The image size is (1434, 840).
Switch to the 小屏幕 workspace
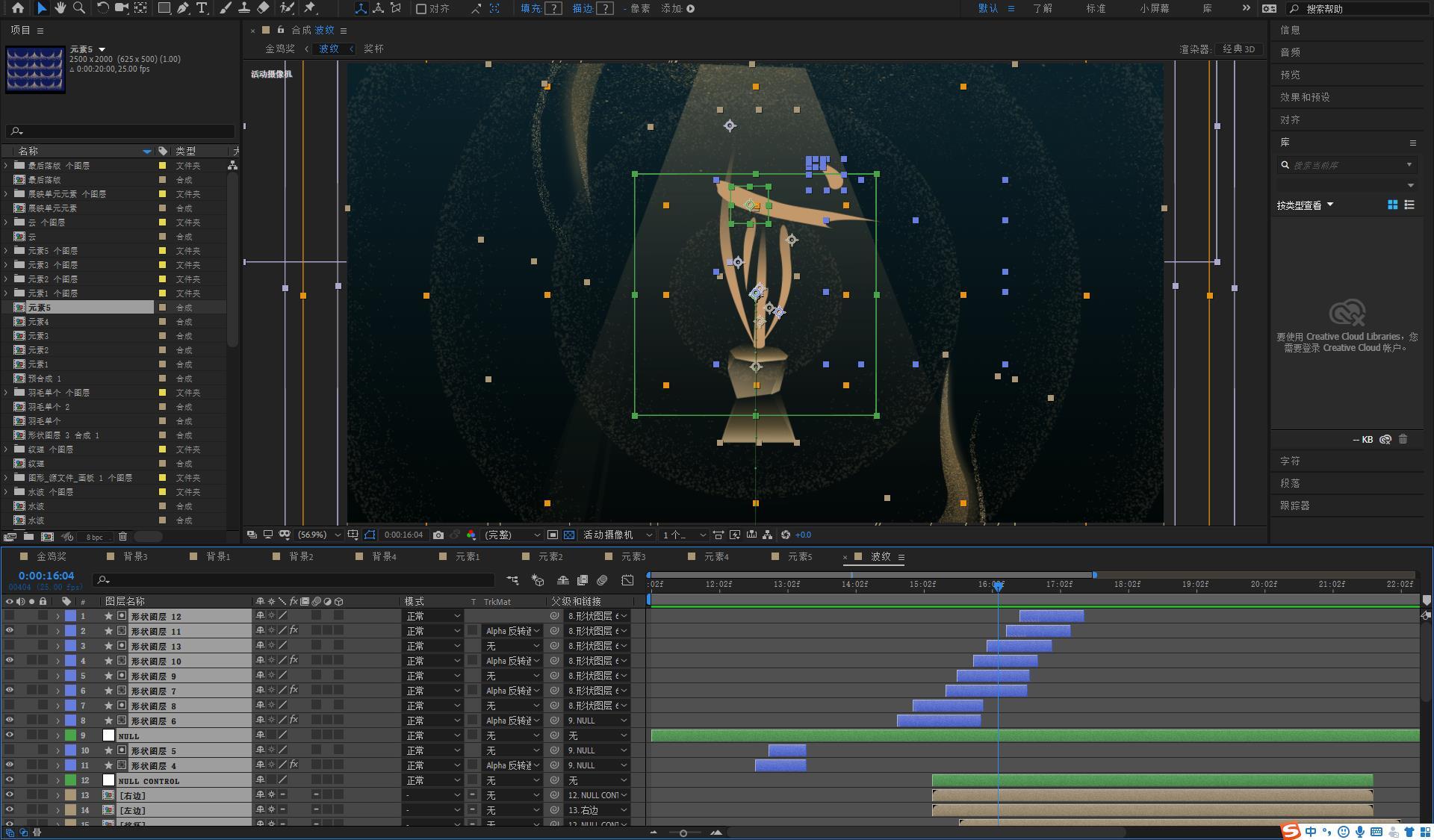click(1155, 8)
